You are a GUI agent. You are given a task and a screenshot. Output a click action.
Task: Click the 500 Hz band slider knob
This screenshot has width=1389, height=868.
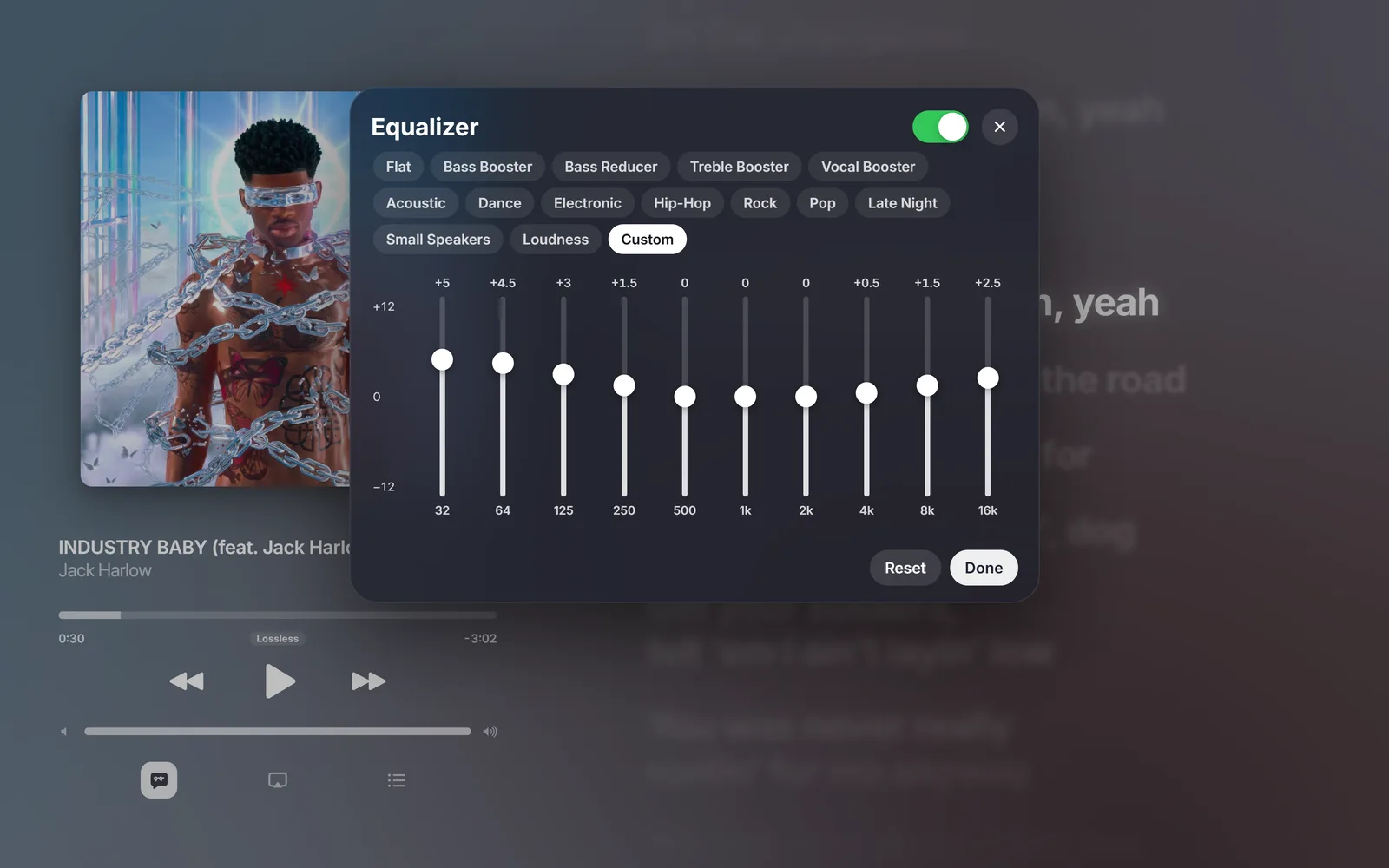point(685,397)
